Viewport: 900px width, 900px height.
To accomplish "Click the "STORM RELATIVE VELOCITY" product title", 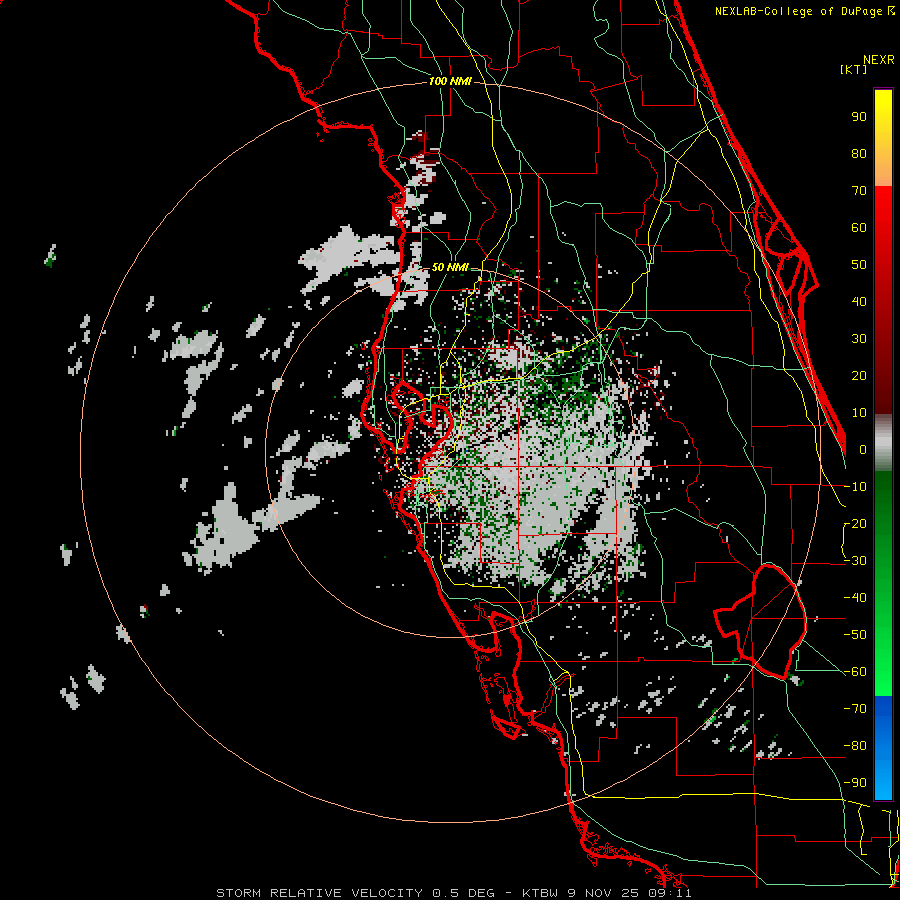I will pyautogui.click(x=320, y=893).
